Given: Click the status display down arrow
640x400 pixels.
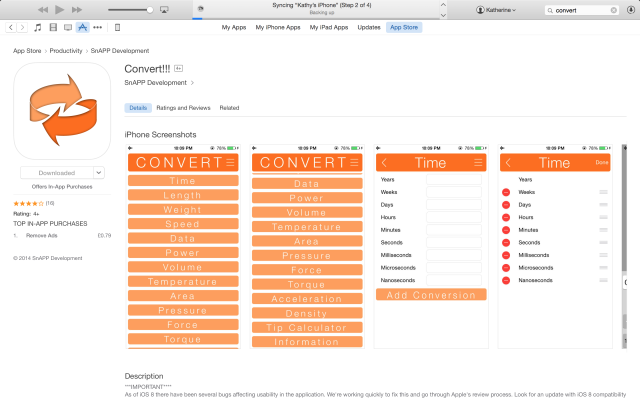Looking at the screenshot, I should click(443, 15).
